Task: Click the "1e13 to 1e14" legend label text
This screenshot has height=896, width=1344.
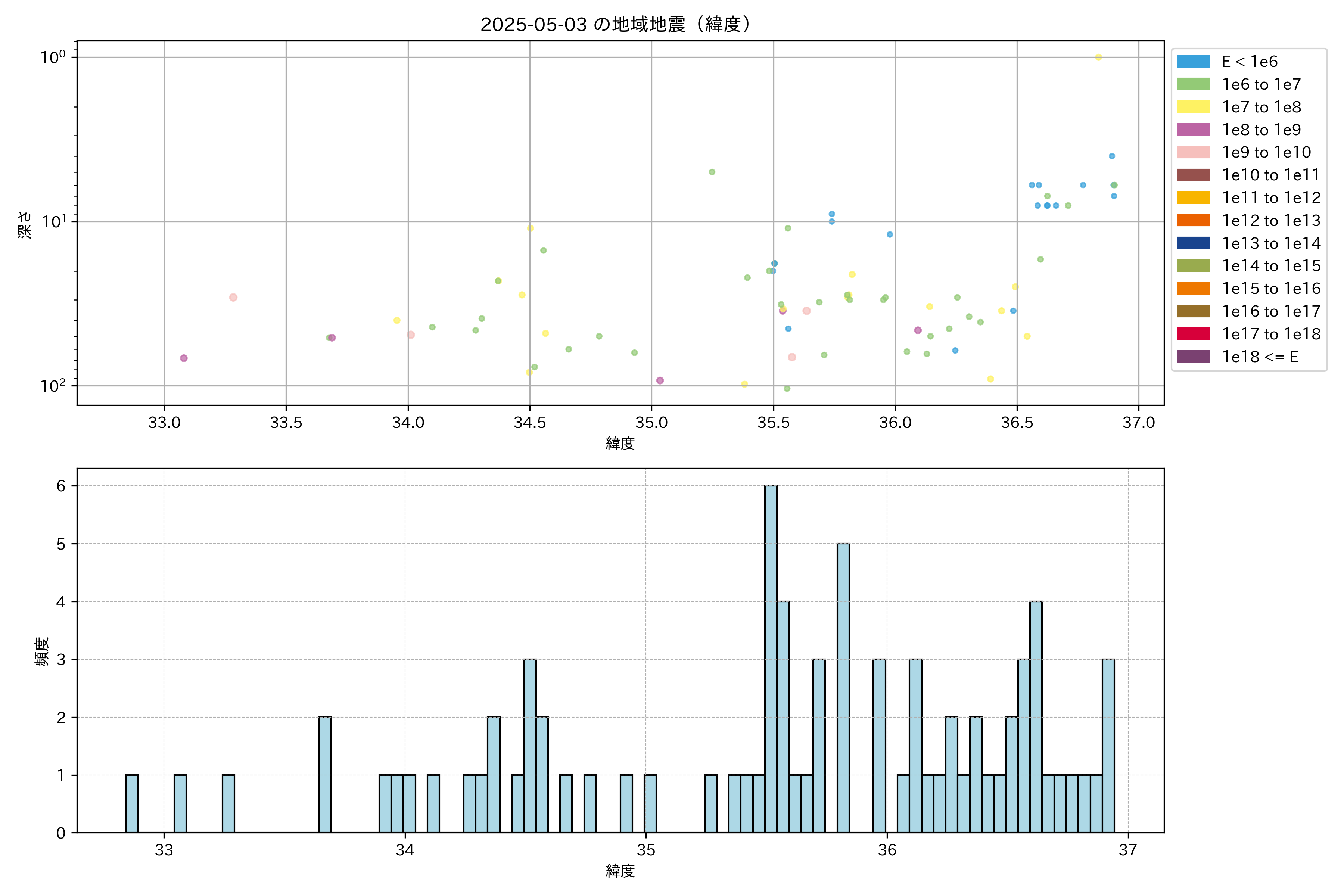Action: pyautogui.click(x=1271, y=243)
